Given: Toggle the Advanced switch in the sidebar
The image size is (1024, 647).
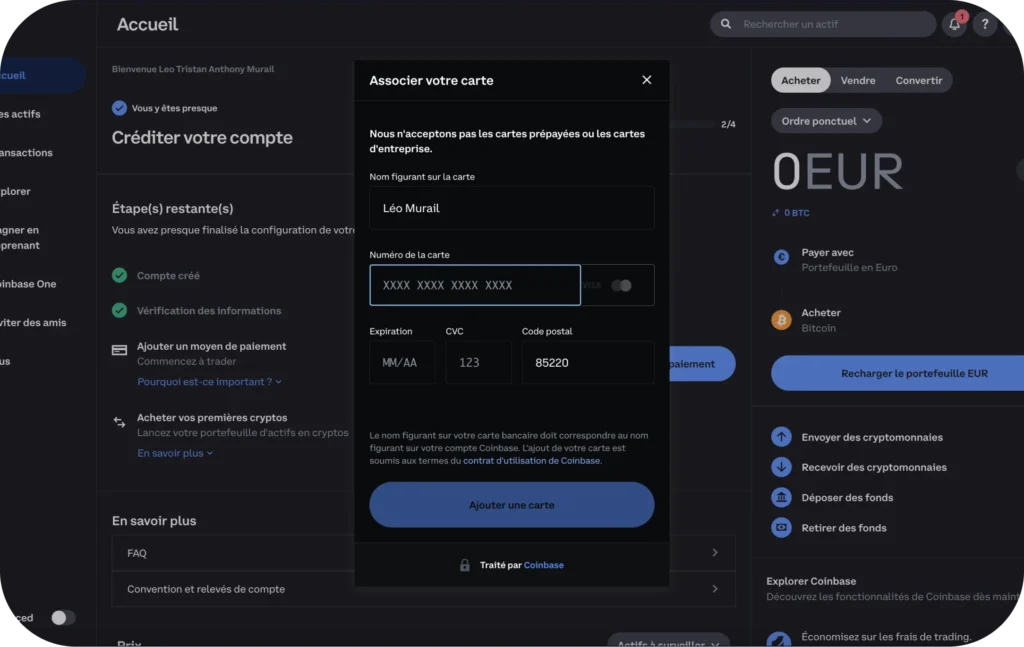Looking at the screenshot, I should (63, 618).
